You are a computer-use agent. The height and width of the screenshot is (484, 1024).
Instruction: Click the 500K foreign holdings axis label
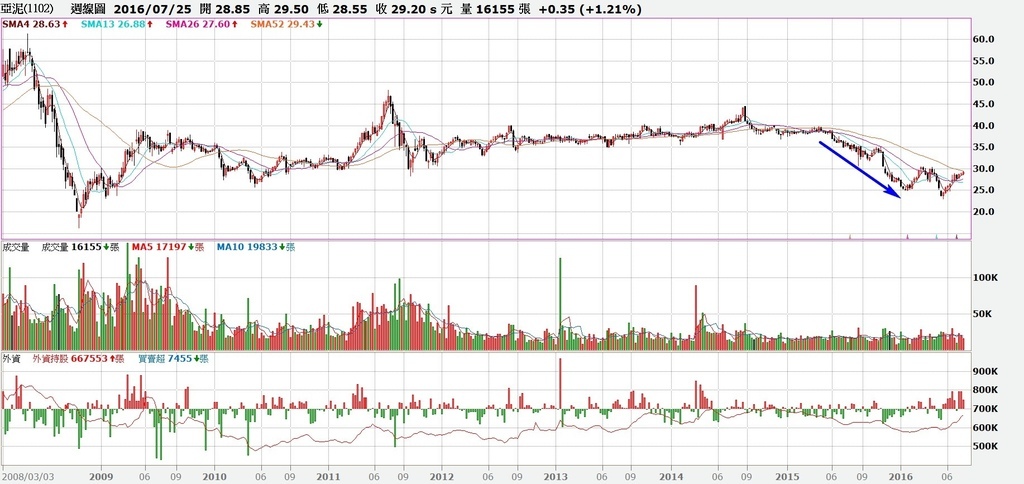pyautogui.click(x=985, y=446)
